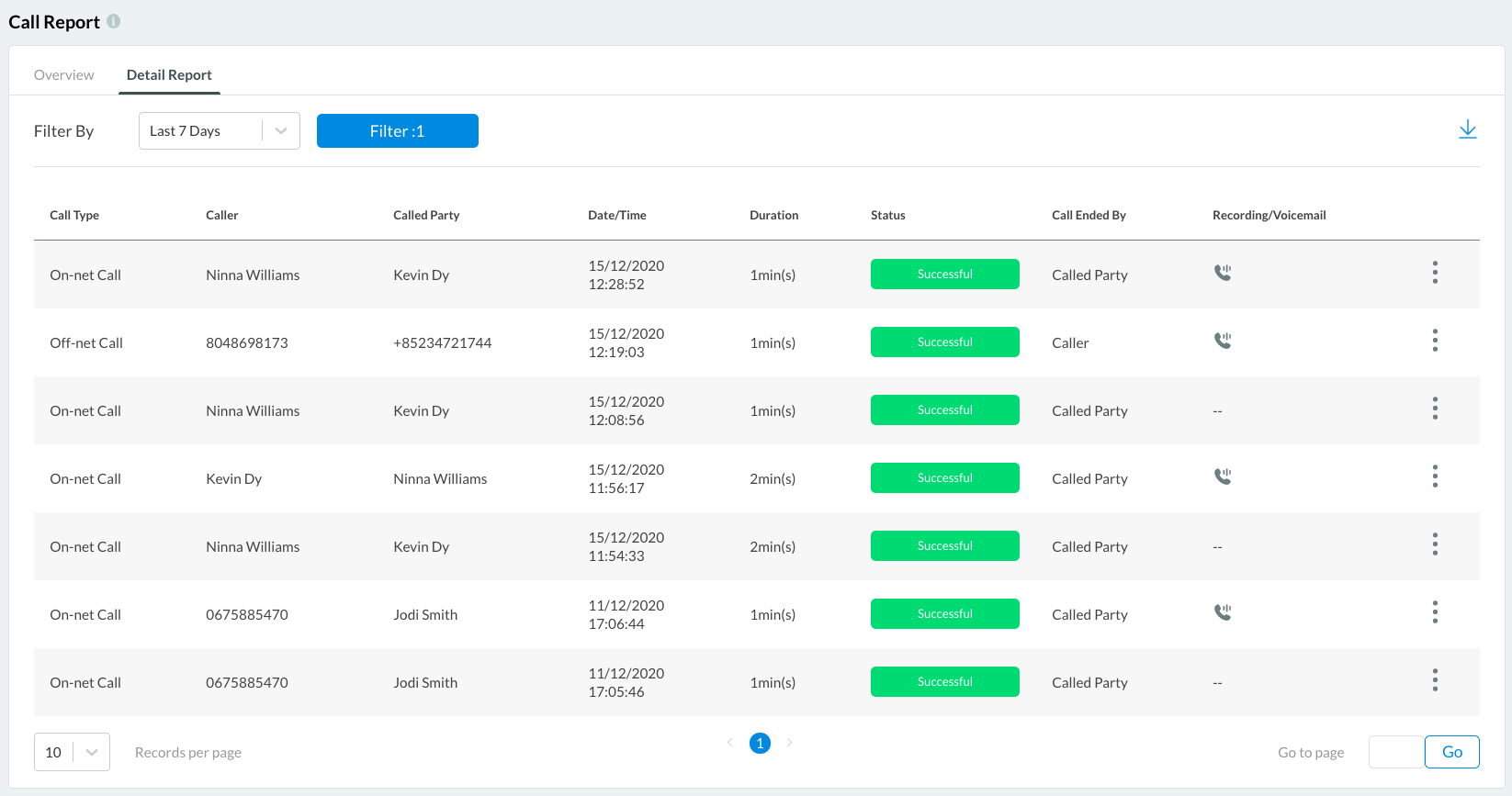Image resolution: width=1512 pixels, height=796 pixels.
Task: Click the Caller value in Call Ended By
Action: 1070,342
